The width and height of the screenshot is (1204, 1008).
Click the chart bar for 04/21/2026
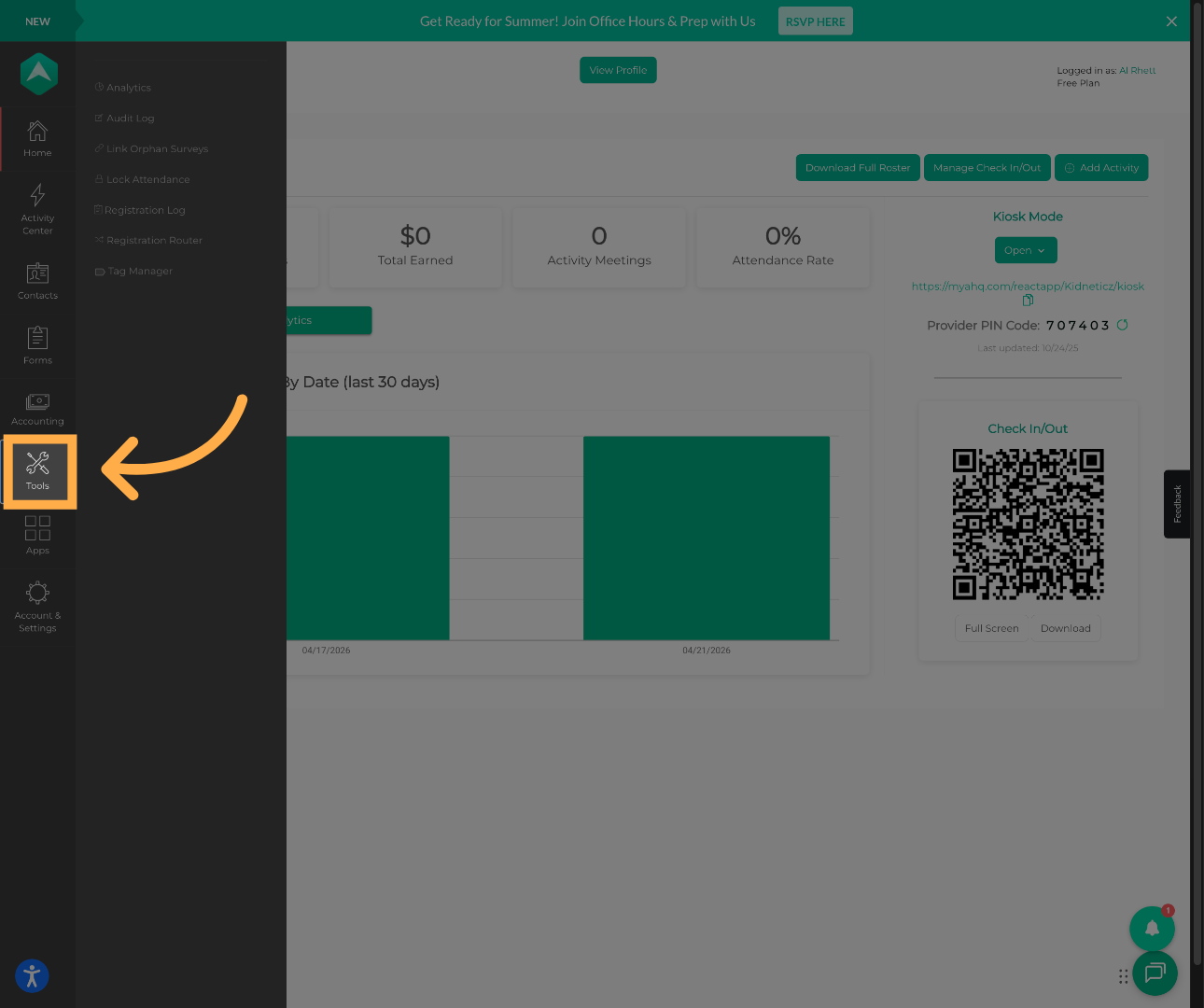pos(707,539)
